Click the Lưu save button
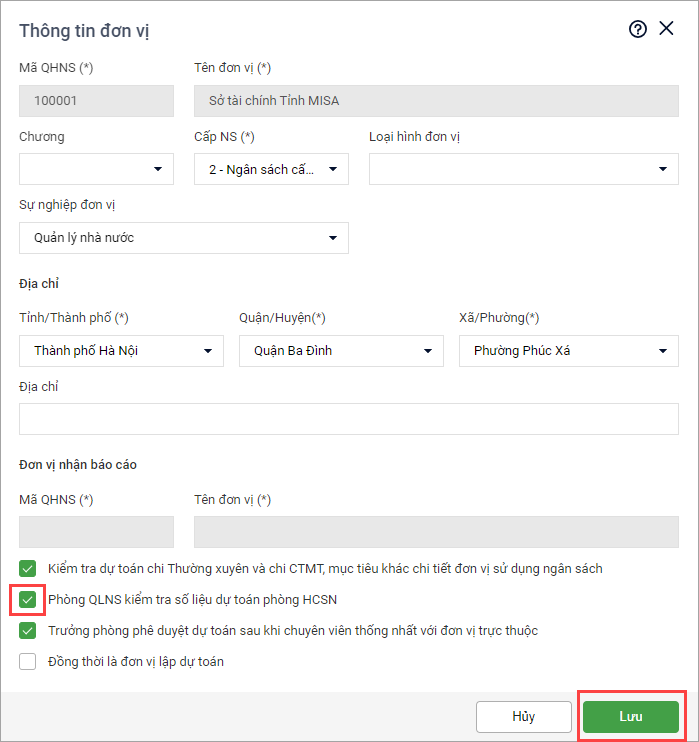The image size is (699, 742). [630, 717]
